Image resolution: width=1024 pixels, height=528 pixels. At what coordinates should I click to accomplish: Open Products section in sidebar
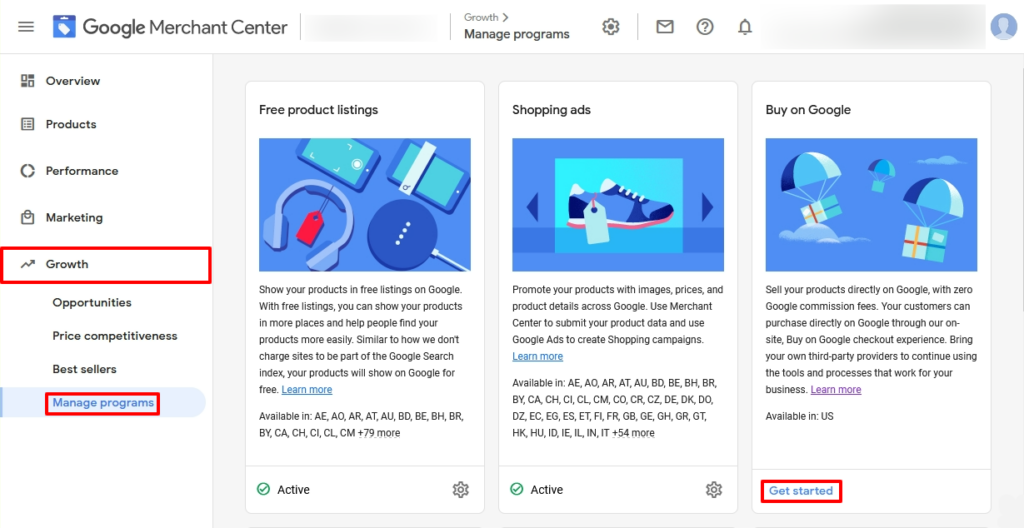pyautogui.click(x=71, y=124)
